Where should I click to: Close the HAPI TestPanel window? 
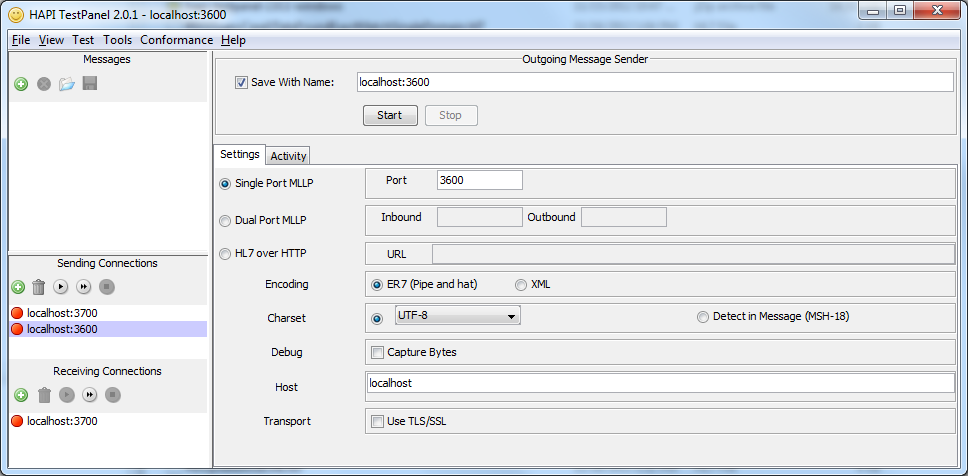(938, 11)
